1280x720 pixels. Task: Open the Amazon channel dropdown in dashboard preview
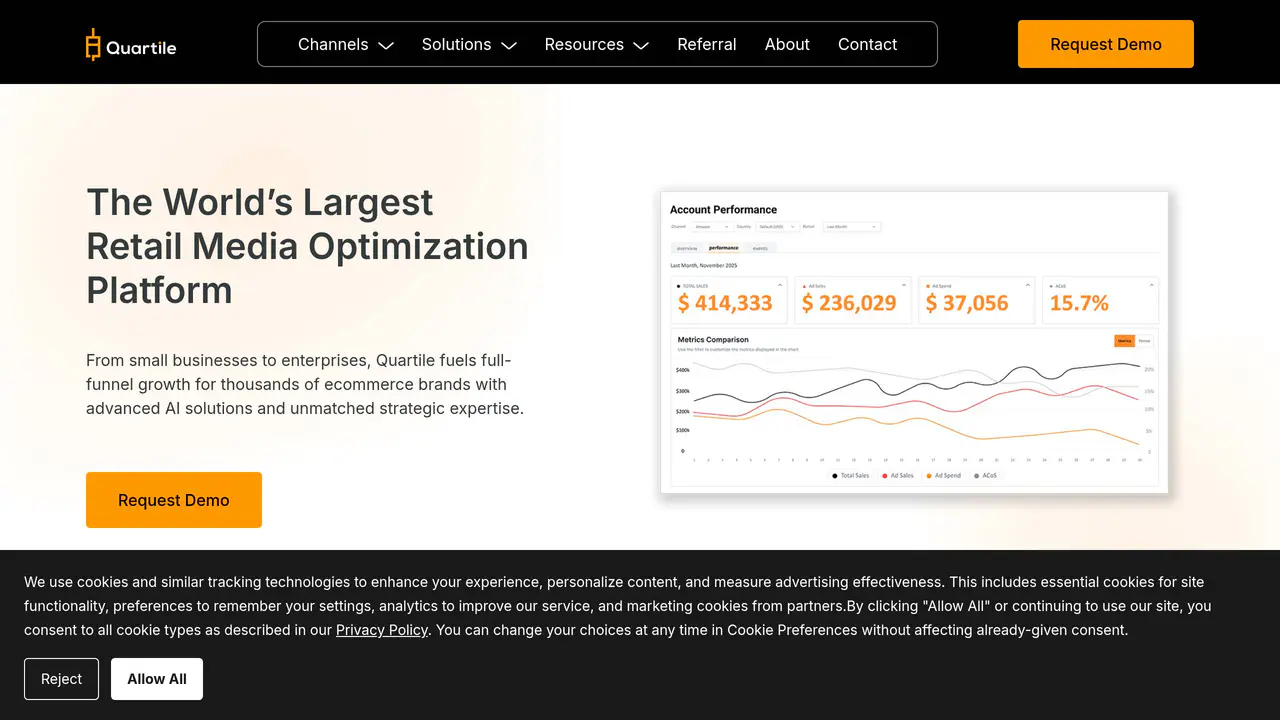click(711, 227)
